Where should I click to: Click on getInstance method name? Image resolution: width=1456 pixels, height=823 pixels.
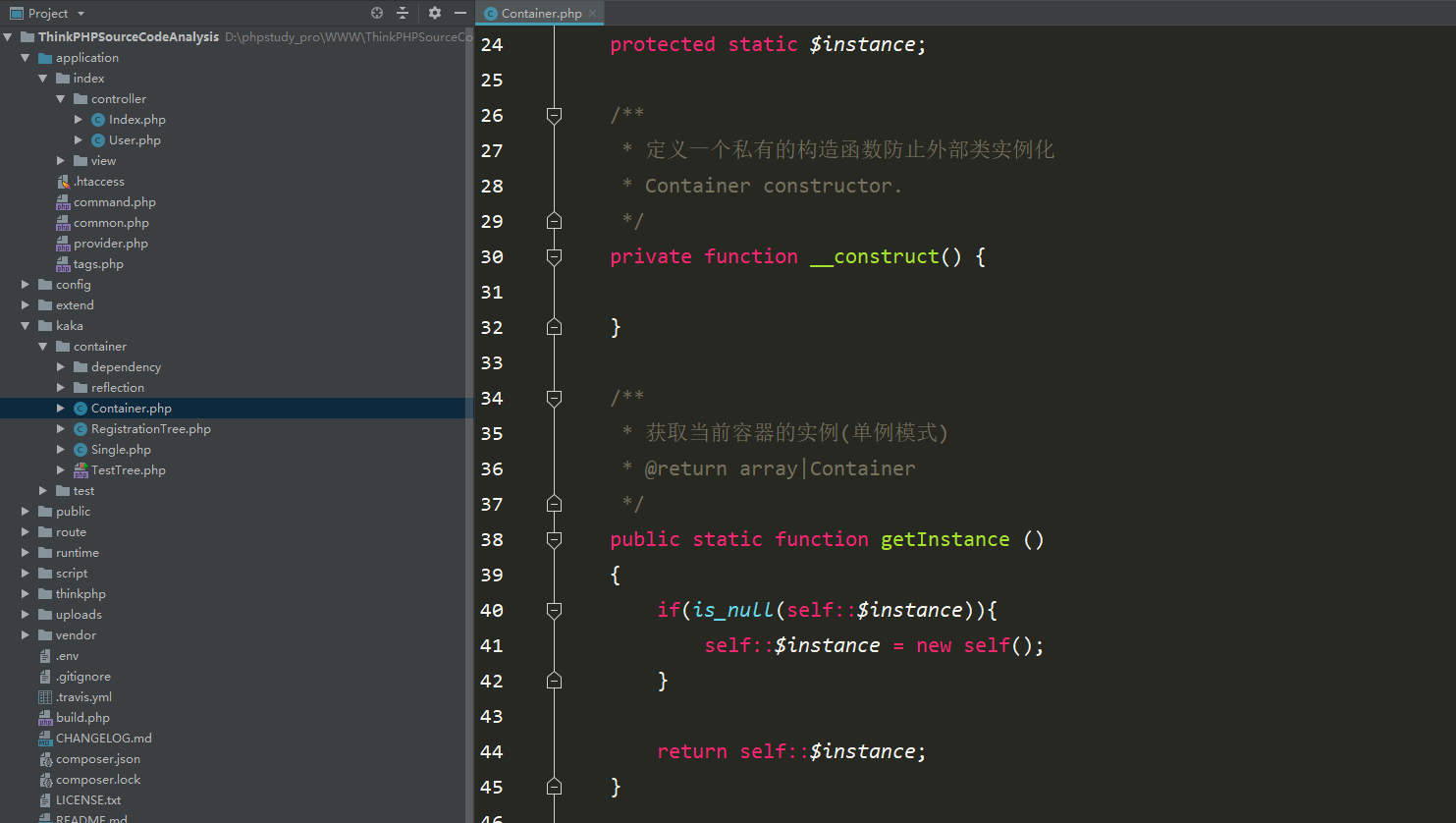[944, 539]
